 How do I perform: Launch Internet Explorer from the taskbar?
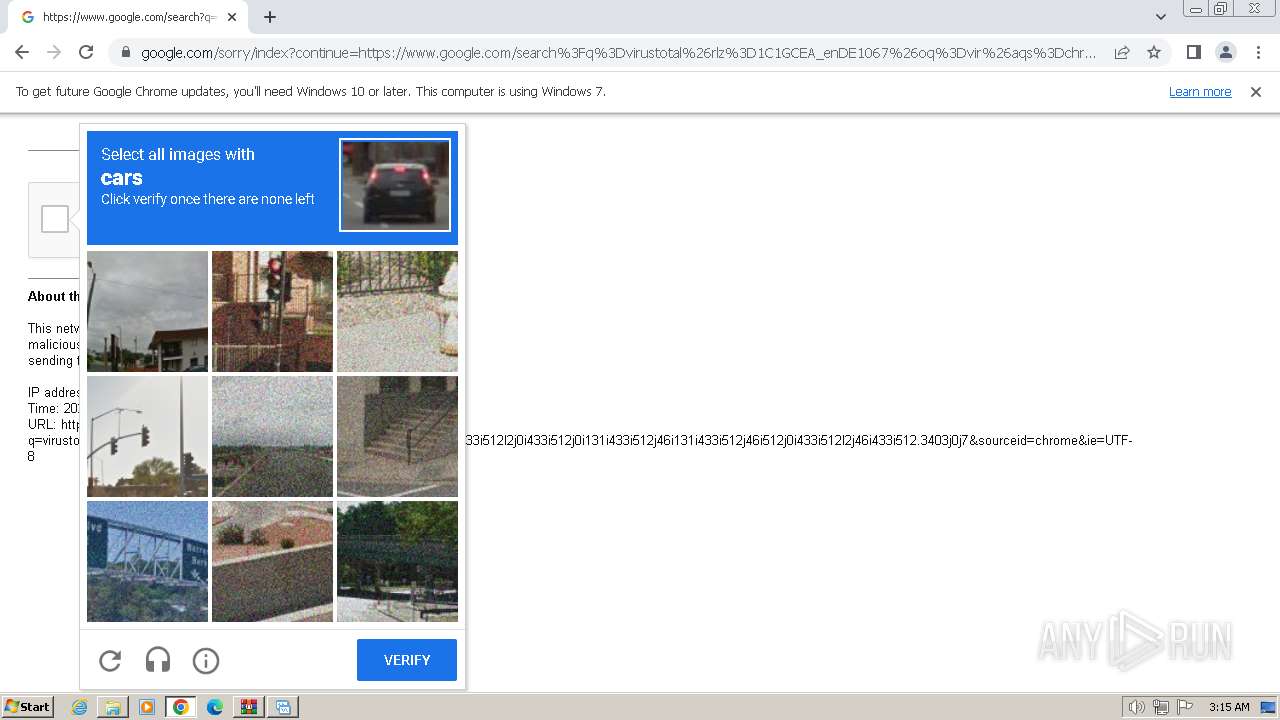(x=79, y=707)
